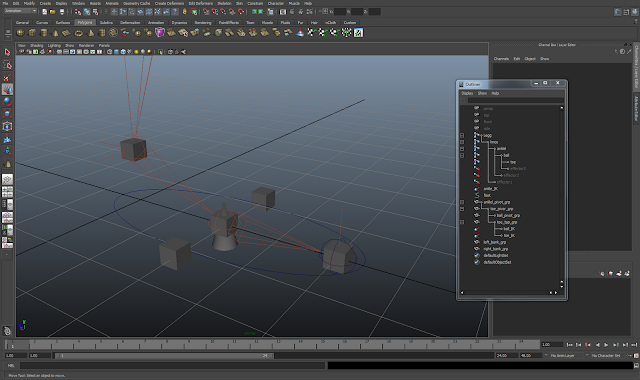The height and width of the screenshot is (380, 640).
Task: Click the open scene folder icon
Action: [x=53, y=12]
